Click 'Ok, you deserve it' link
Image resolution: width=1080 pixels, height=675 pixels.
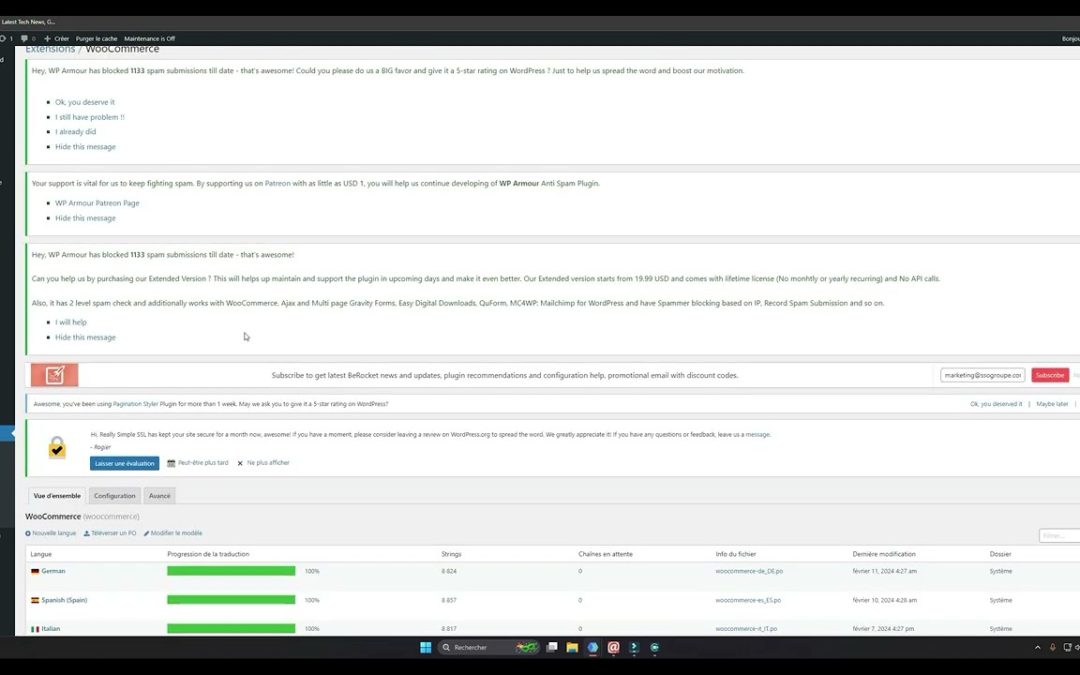(85, 102)
